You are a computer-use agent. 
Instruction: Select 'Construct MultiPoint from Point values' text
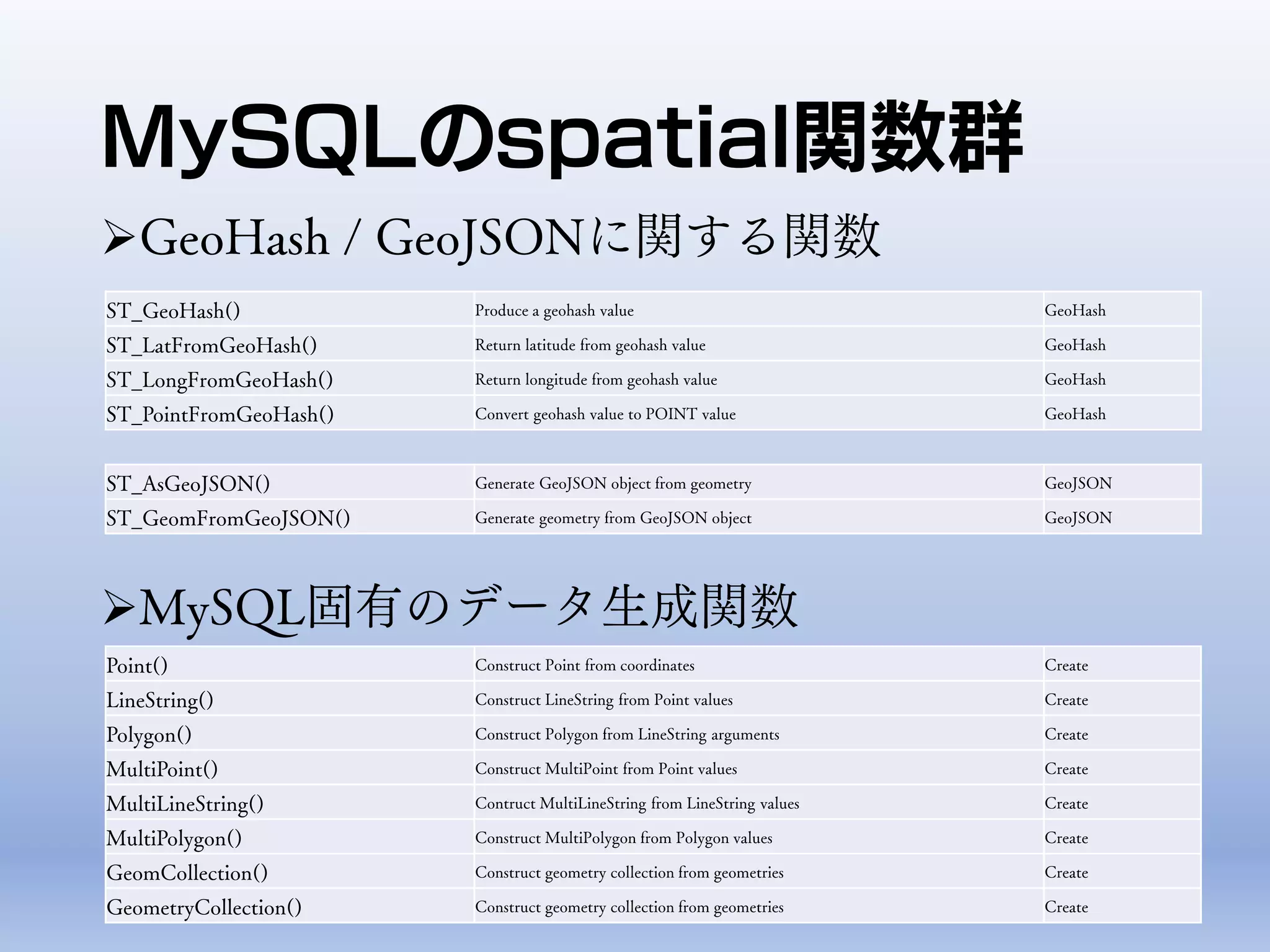(606, 769)
